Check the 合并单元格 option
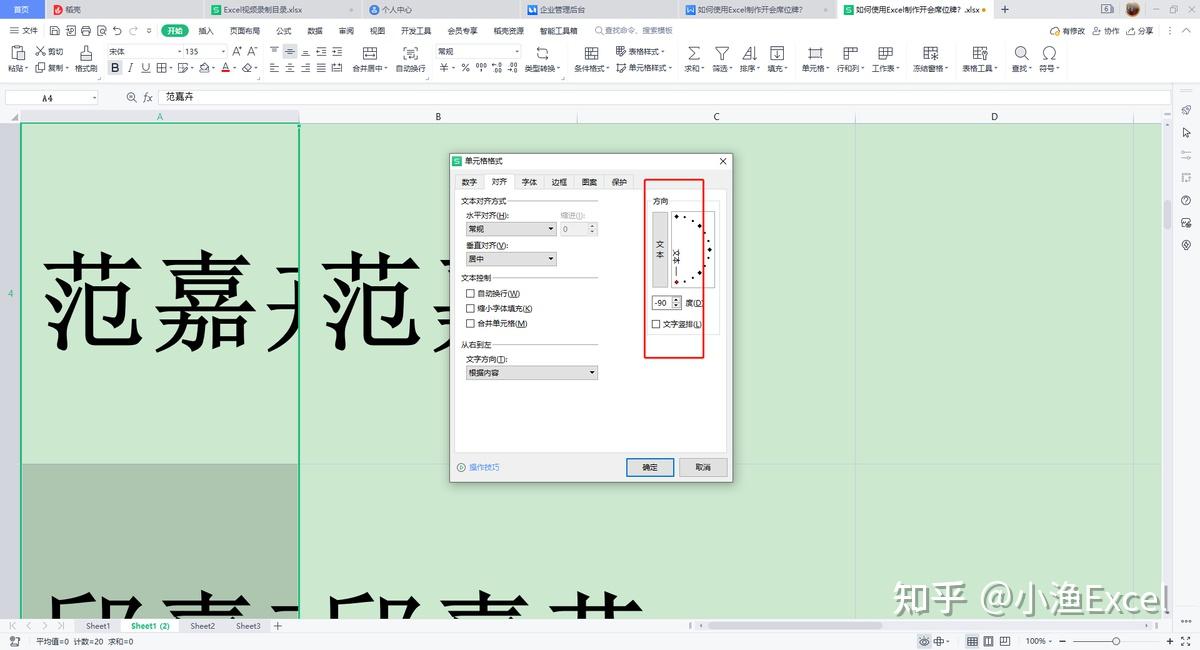Viewport: 1200px width, 650px height. click(469, 323)
